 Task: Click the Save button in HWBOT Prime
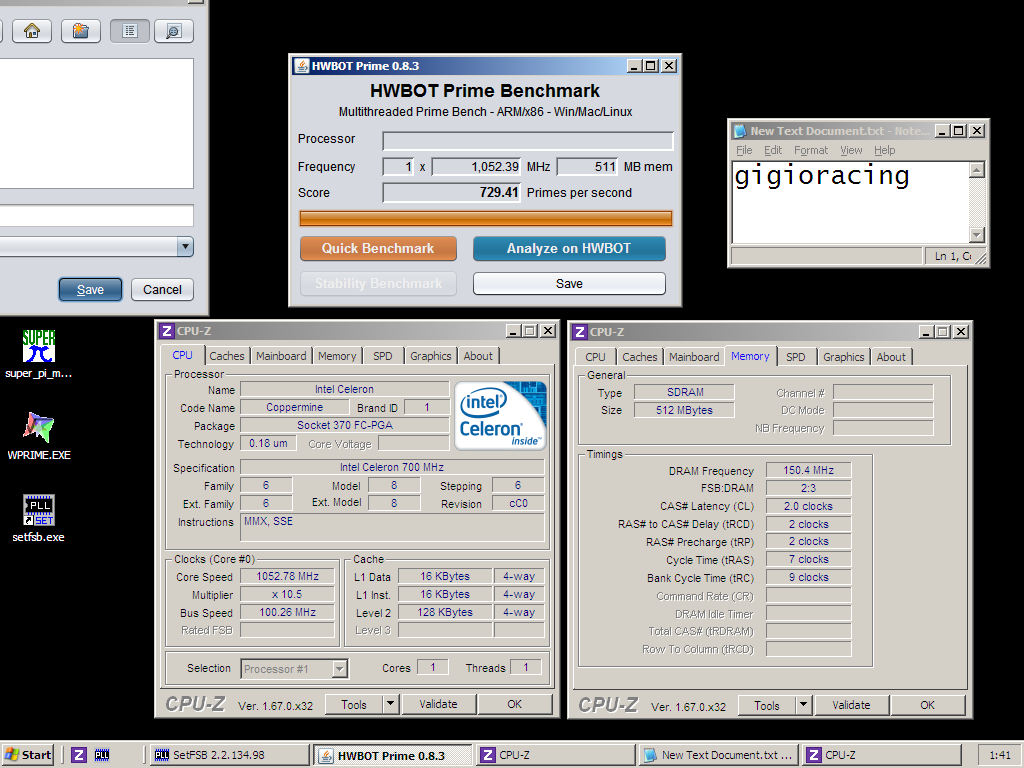coord(569,283)
